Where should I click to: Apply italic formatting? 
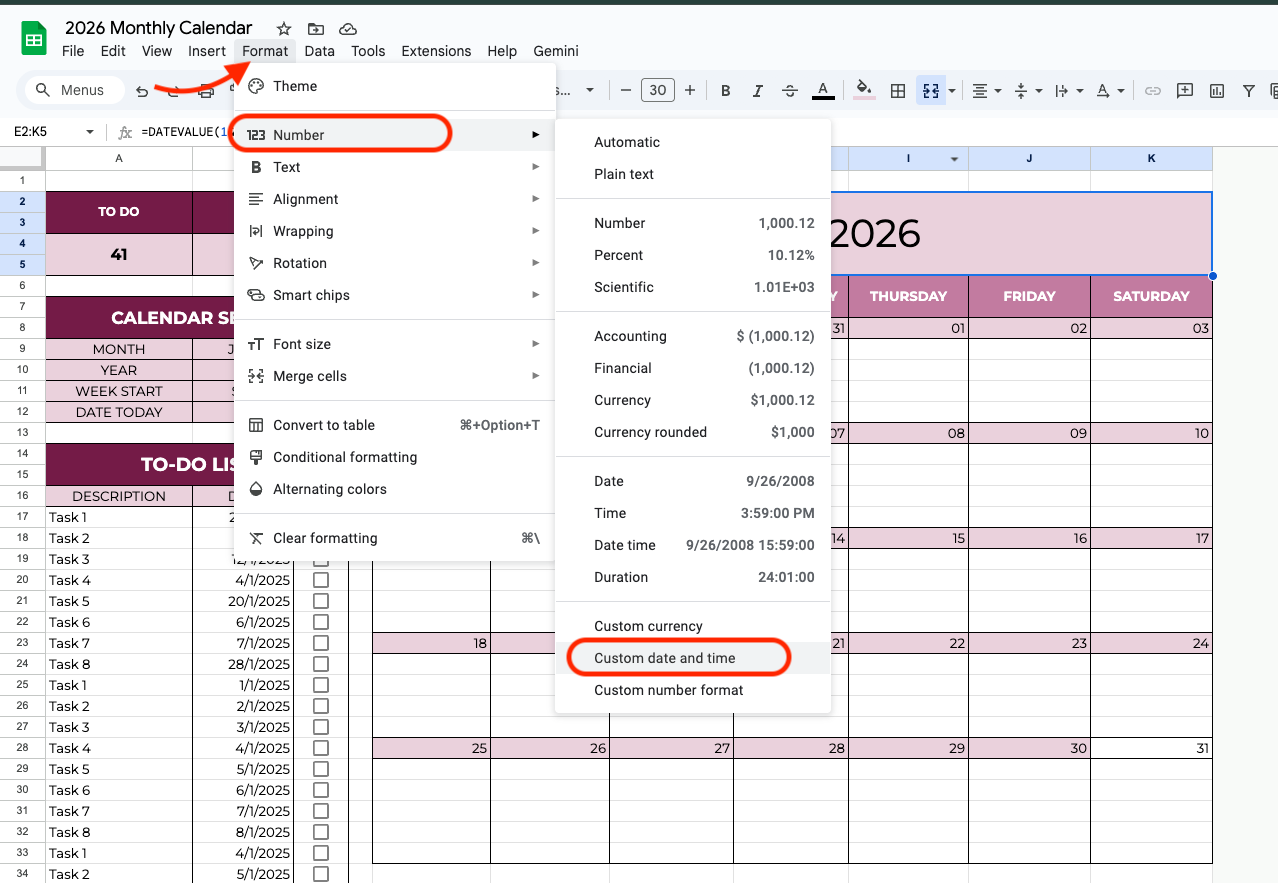click(757, 90)
